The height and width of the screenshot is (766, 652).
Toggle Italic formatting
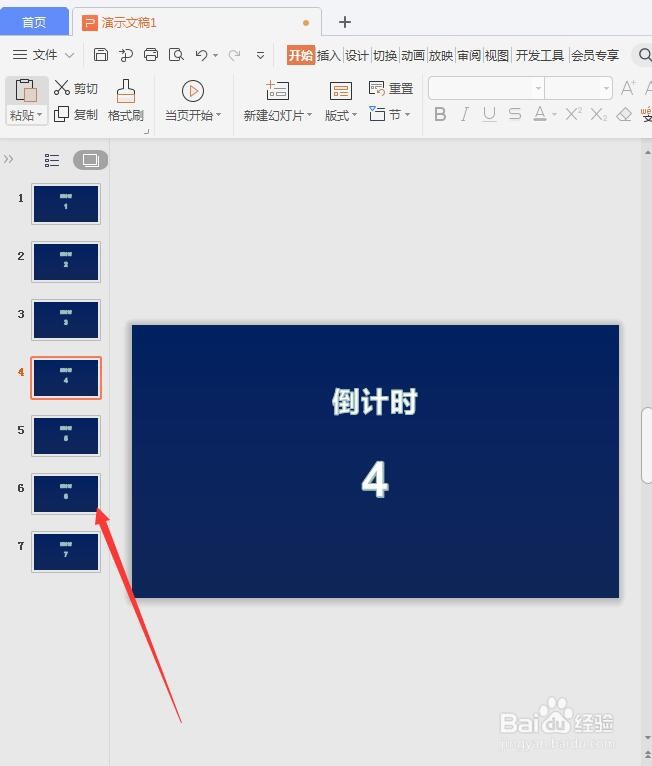464,114
